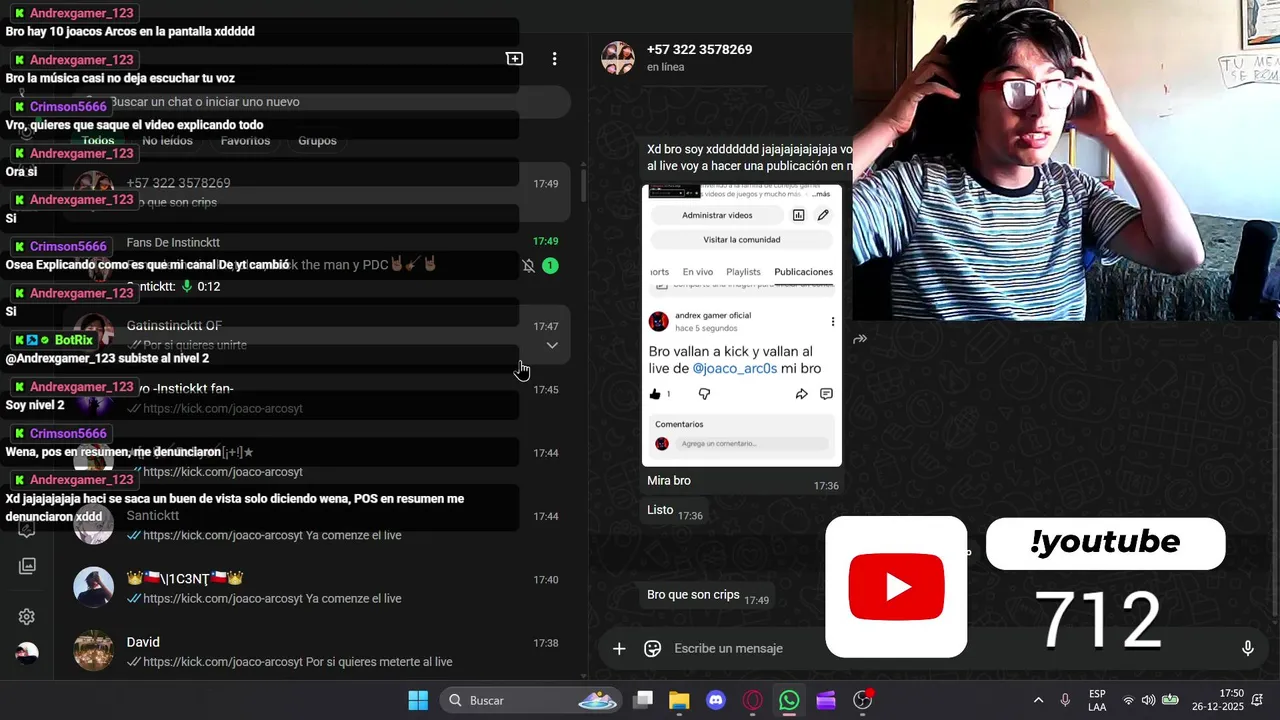
Task: Click the forward arrow beside the image
Action: click(860, 340)
